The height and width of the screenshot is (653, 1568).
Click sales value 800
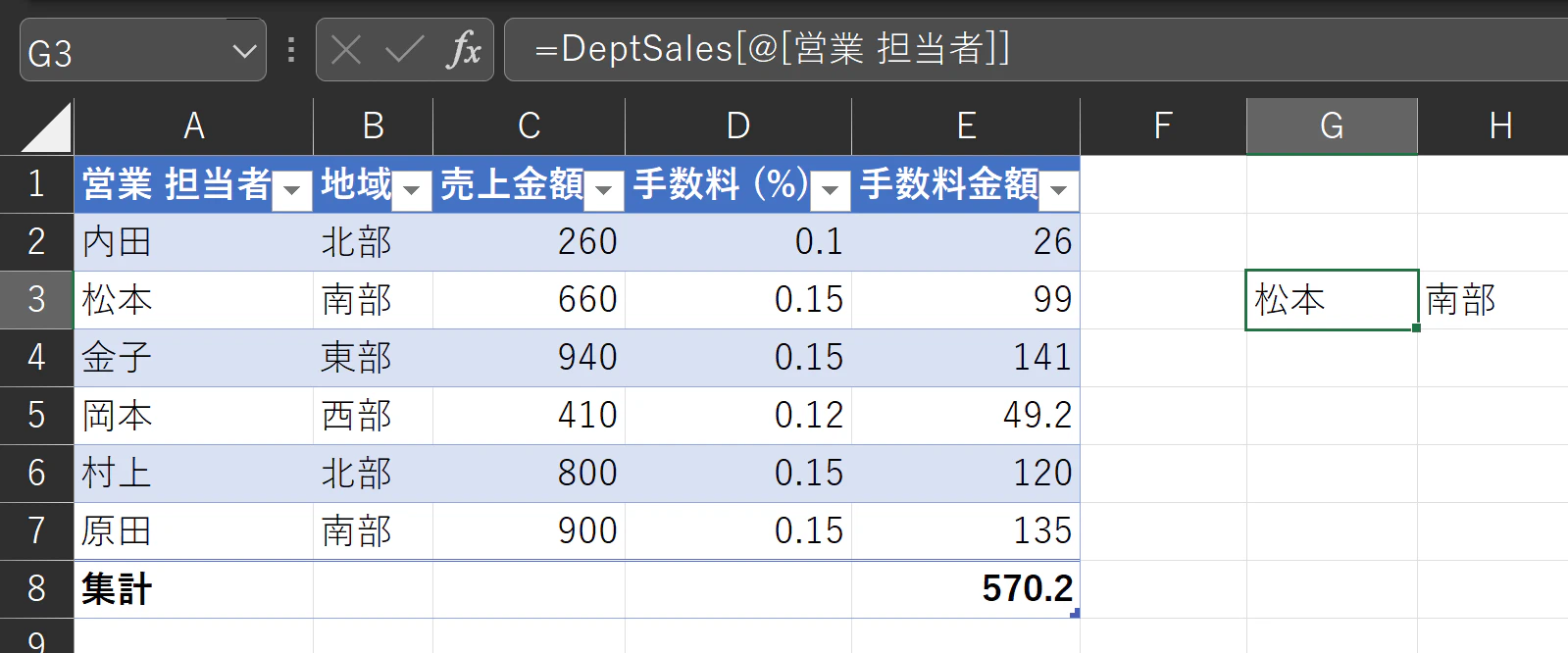pyautogui.click(x=529, y=474)
